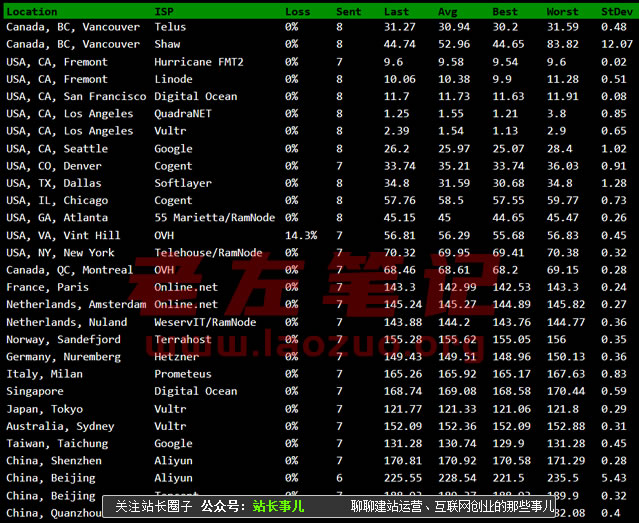The image size is (639, 523).
Task: Select '55 Marietta/RamNode' ISP entry
Action: (215, 217)
